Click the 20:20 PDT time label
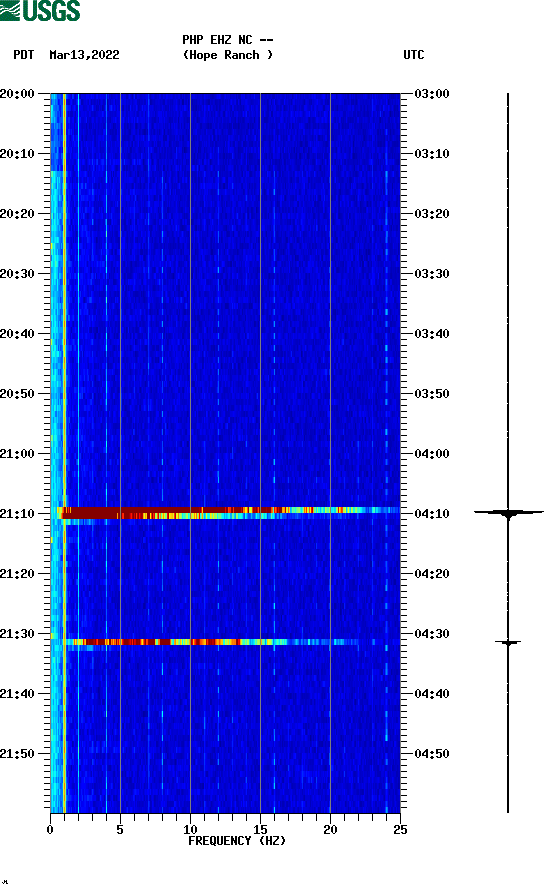552x893 pixels. pos(17,214)
